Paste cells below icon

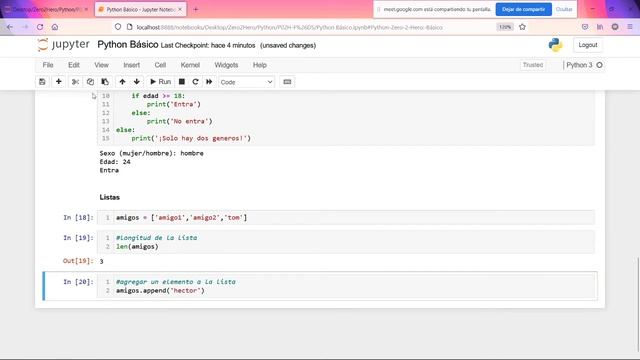(x=105, y=82)
